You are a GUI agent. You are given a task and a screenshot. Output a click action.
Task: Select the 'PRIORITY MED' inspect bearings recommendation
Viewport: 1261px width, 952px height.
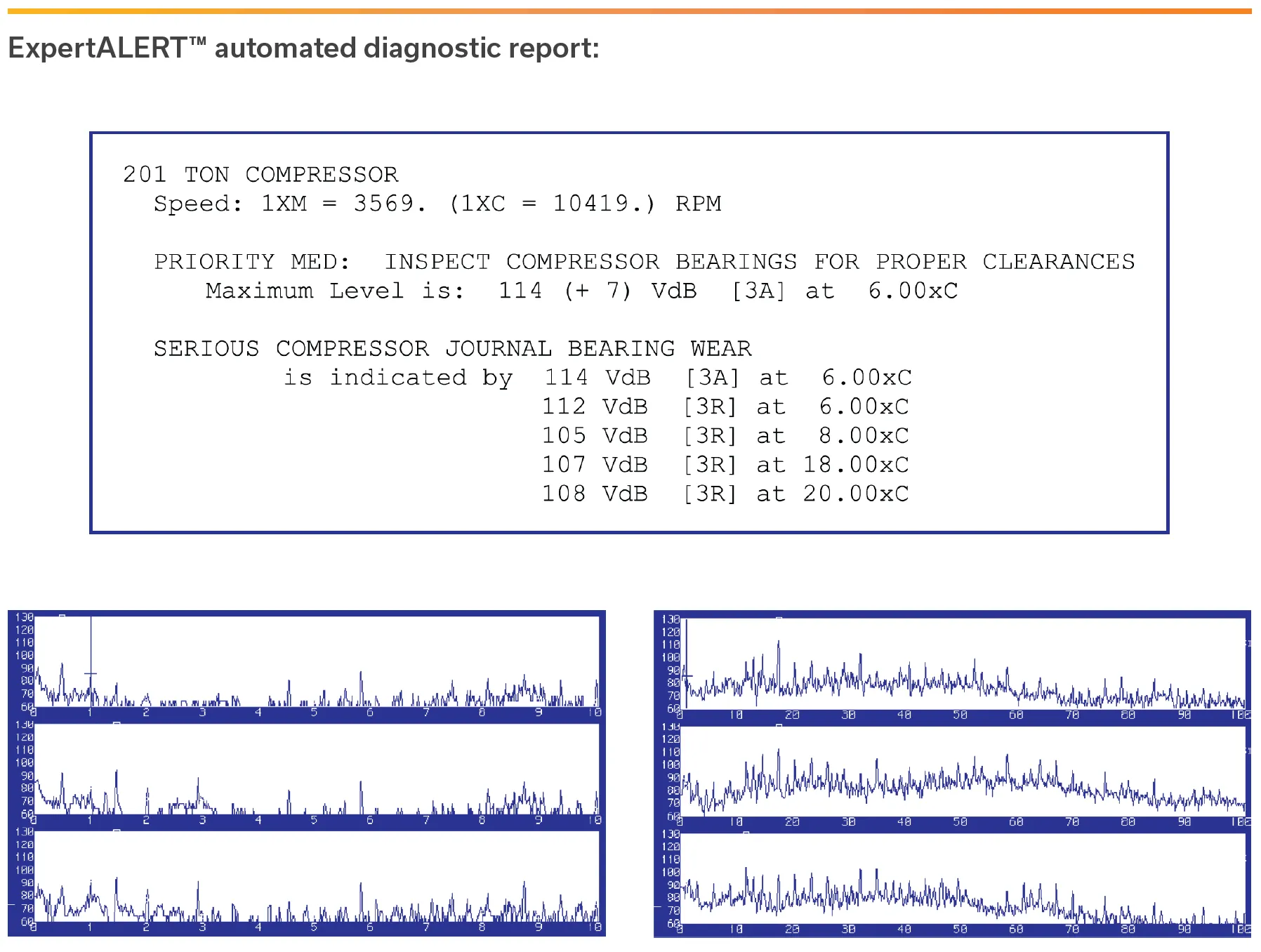coord(644,262)
